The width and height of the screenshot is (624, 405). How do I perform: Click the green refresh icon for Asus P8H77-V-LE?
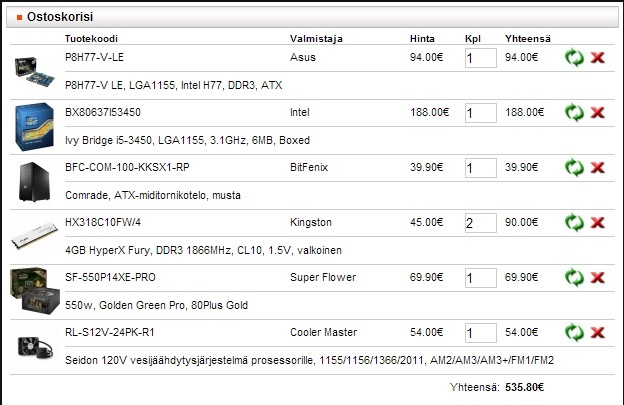tap(574, 57)
